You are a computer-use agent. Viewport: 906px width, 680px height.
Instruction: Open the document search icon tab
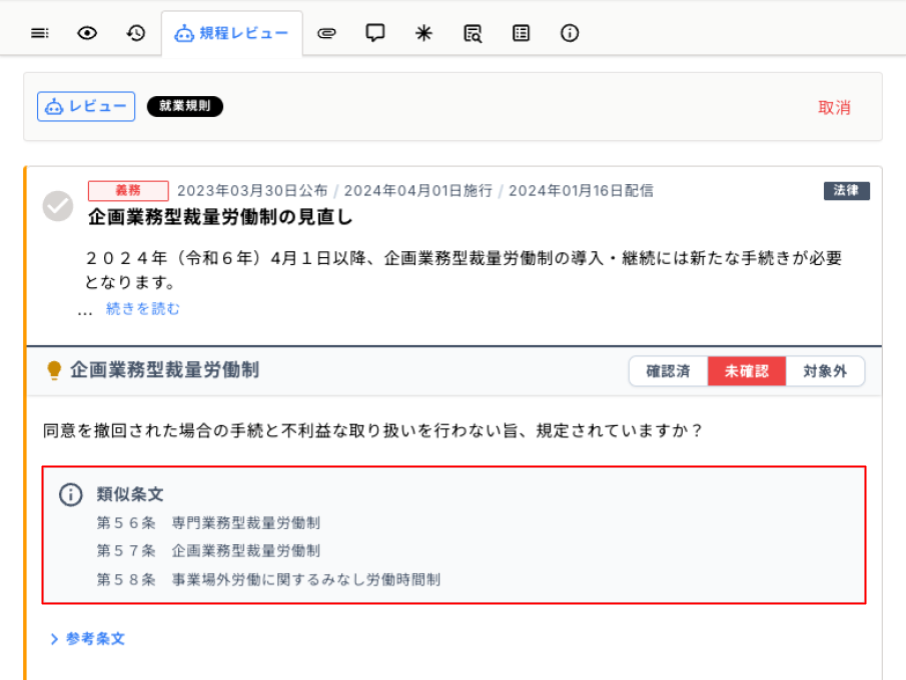(473, 33)
